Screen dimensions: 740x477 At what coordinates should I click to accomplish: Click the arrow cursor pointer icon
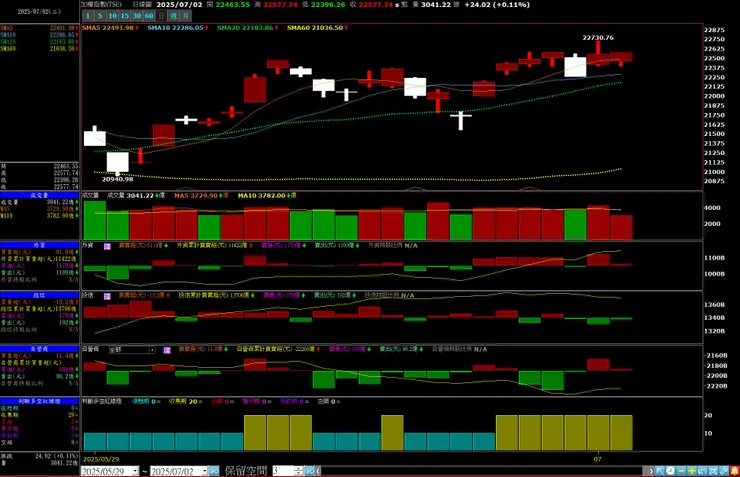[660, 471]
